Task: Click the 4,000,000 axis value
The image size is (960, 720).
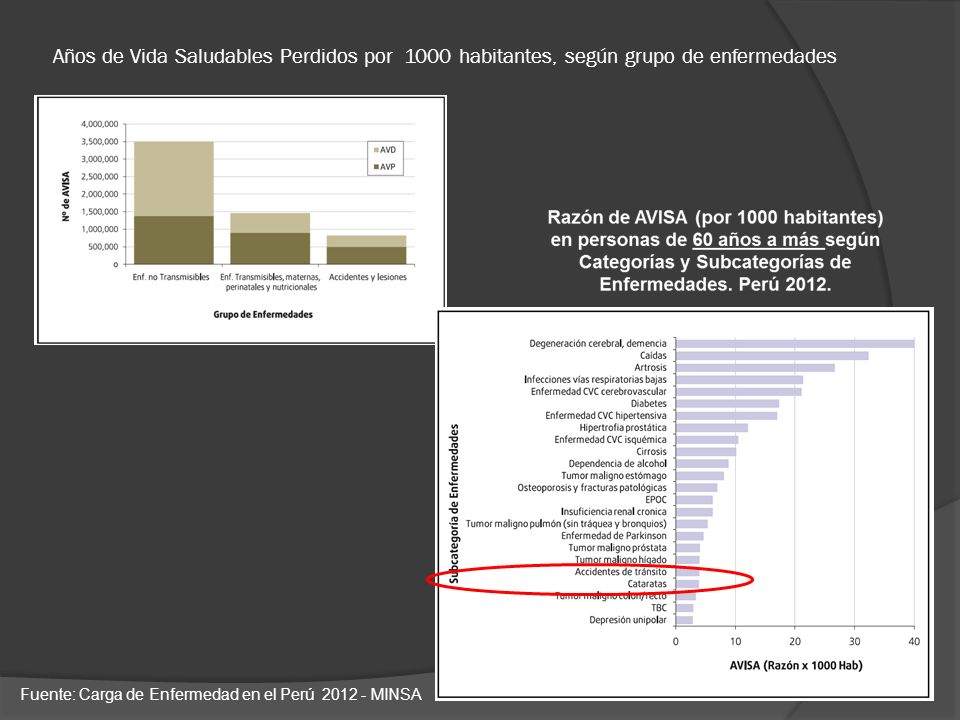Action: (x=99, y=124)
